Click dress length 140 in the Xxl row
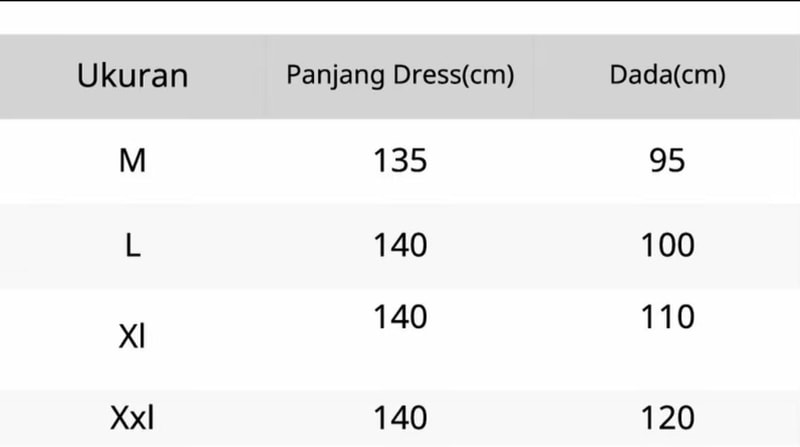This screenshot has height=447, width=800. tap(400, 417)
